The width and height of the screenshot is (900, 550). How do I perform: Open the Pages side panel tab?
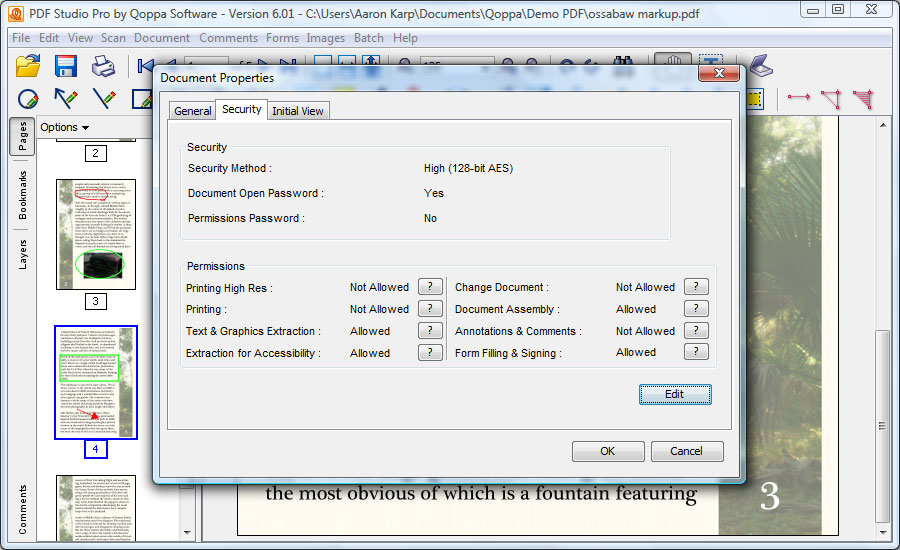tap(22, 136)
